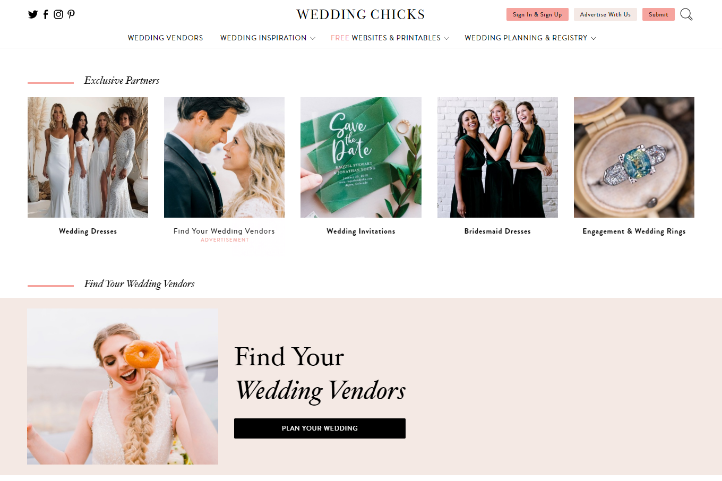Open the Instagram social icon
The image size is (722, 481).
pyautogui.click(x=58, y=14)
